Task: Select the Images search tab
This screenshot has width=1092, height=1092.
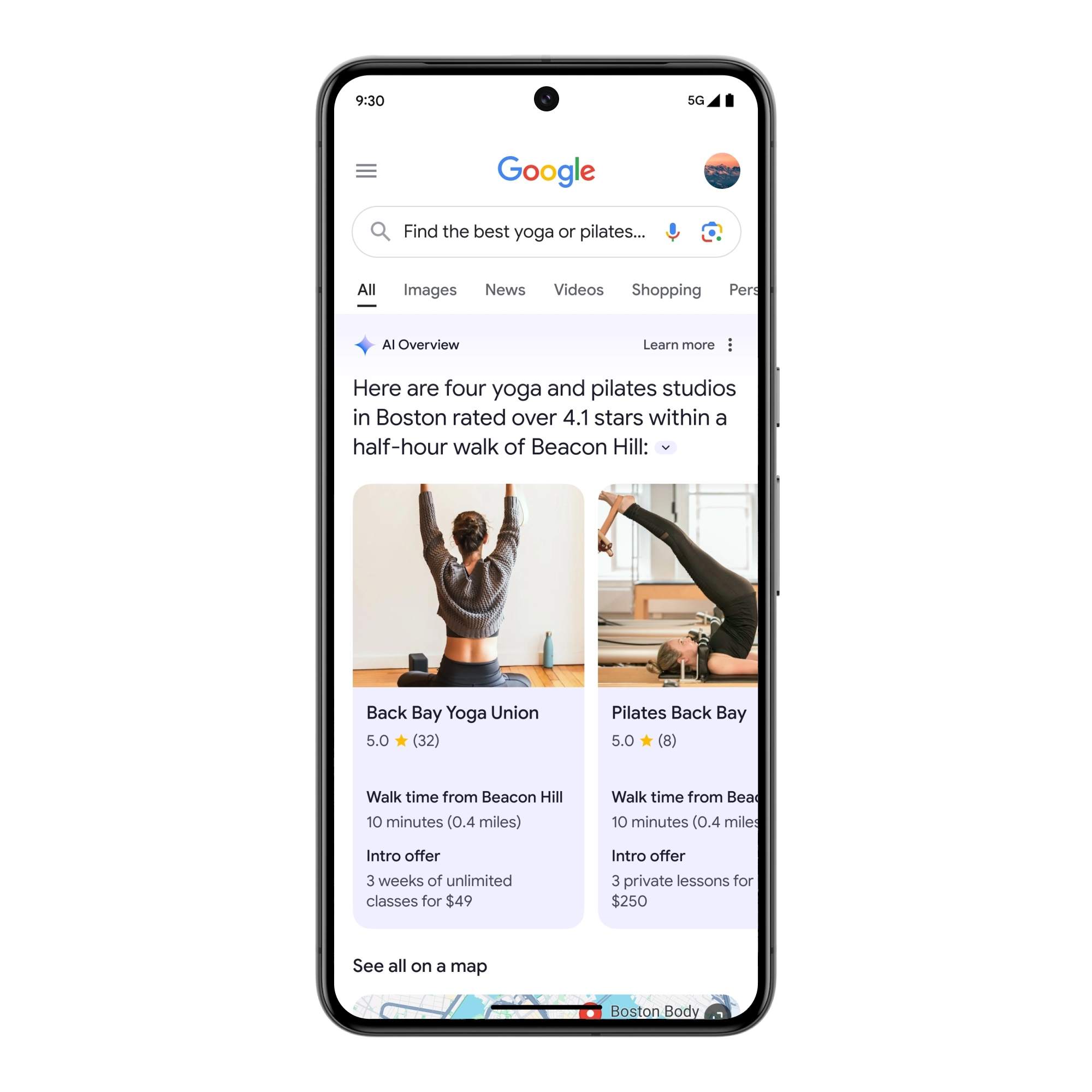Action: (430, 290)
